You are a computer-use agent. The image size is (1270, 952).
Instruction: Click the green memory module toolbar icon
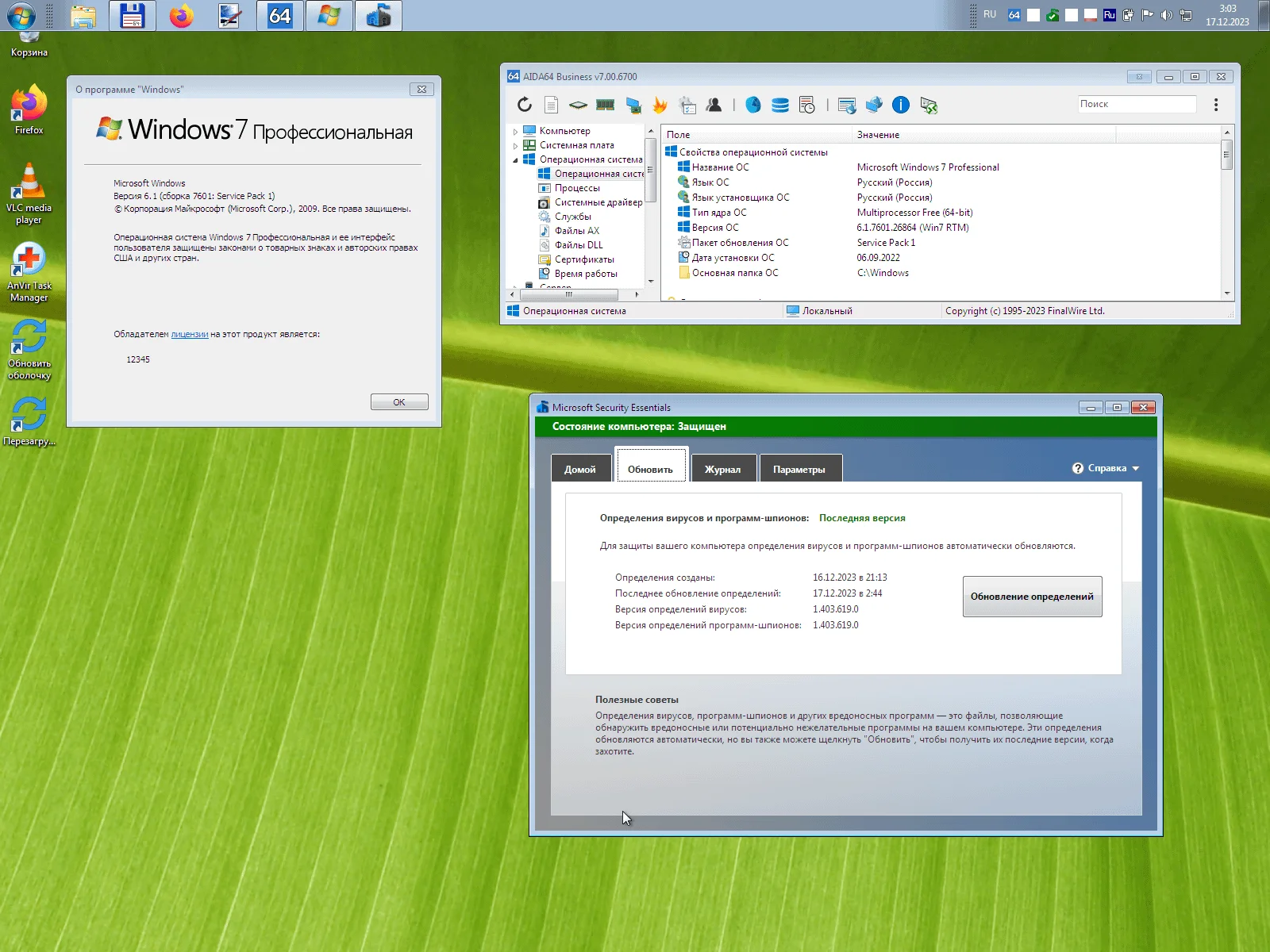(606, 105)
